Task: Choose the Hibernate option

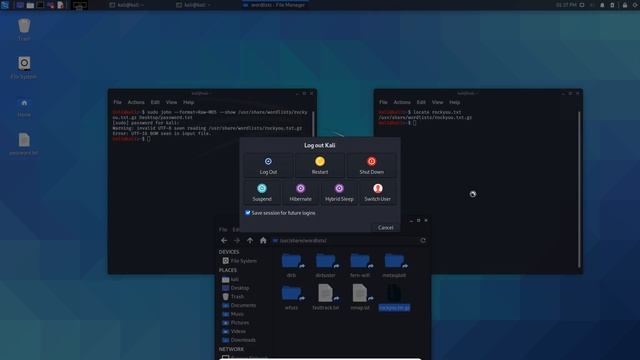Action: coord(300,192)
